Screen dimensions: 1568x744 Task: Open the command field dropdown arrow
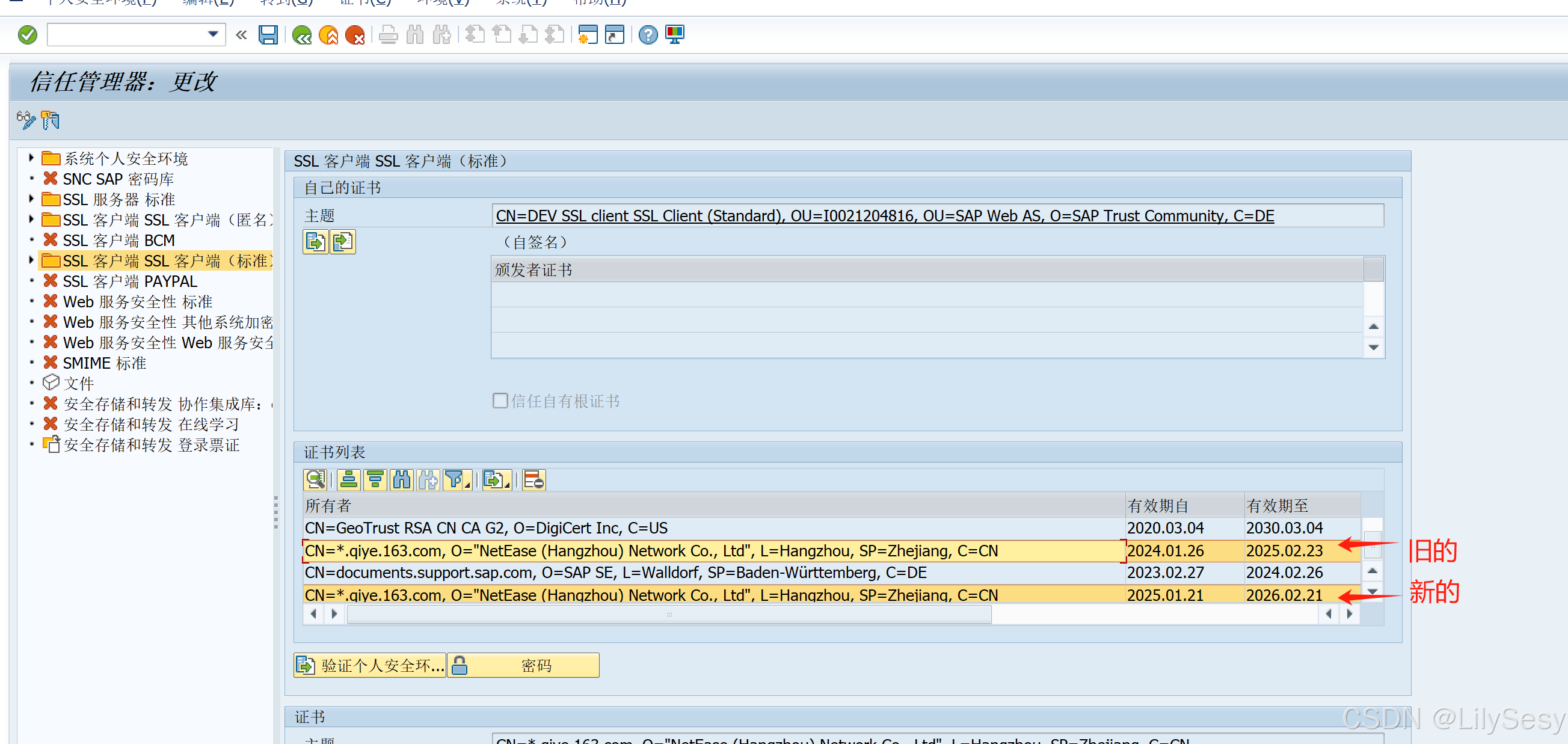(212, 34)
